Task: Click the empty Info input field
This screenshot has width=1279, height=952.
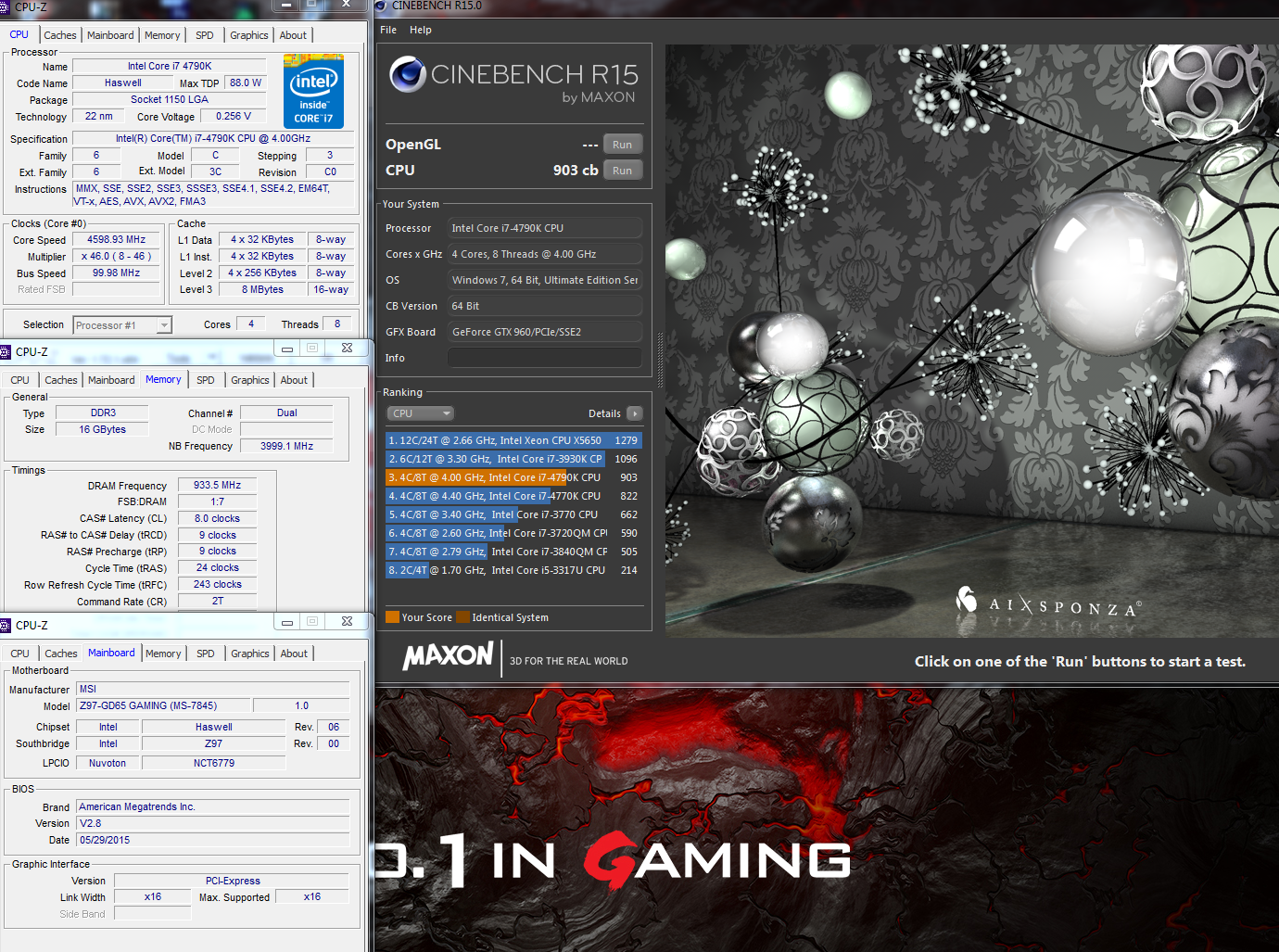Action: (545, 358)
